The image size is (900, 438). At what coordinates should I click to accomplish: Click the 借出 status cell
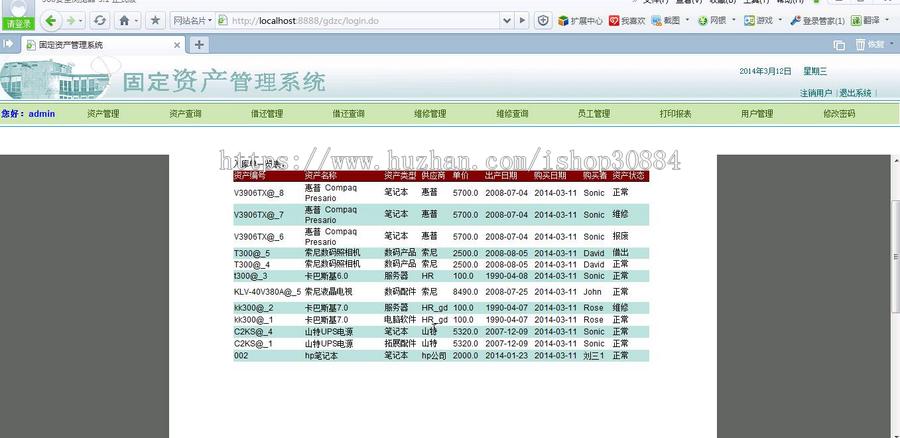coord(620,253)
